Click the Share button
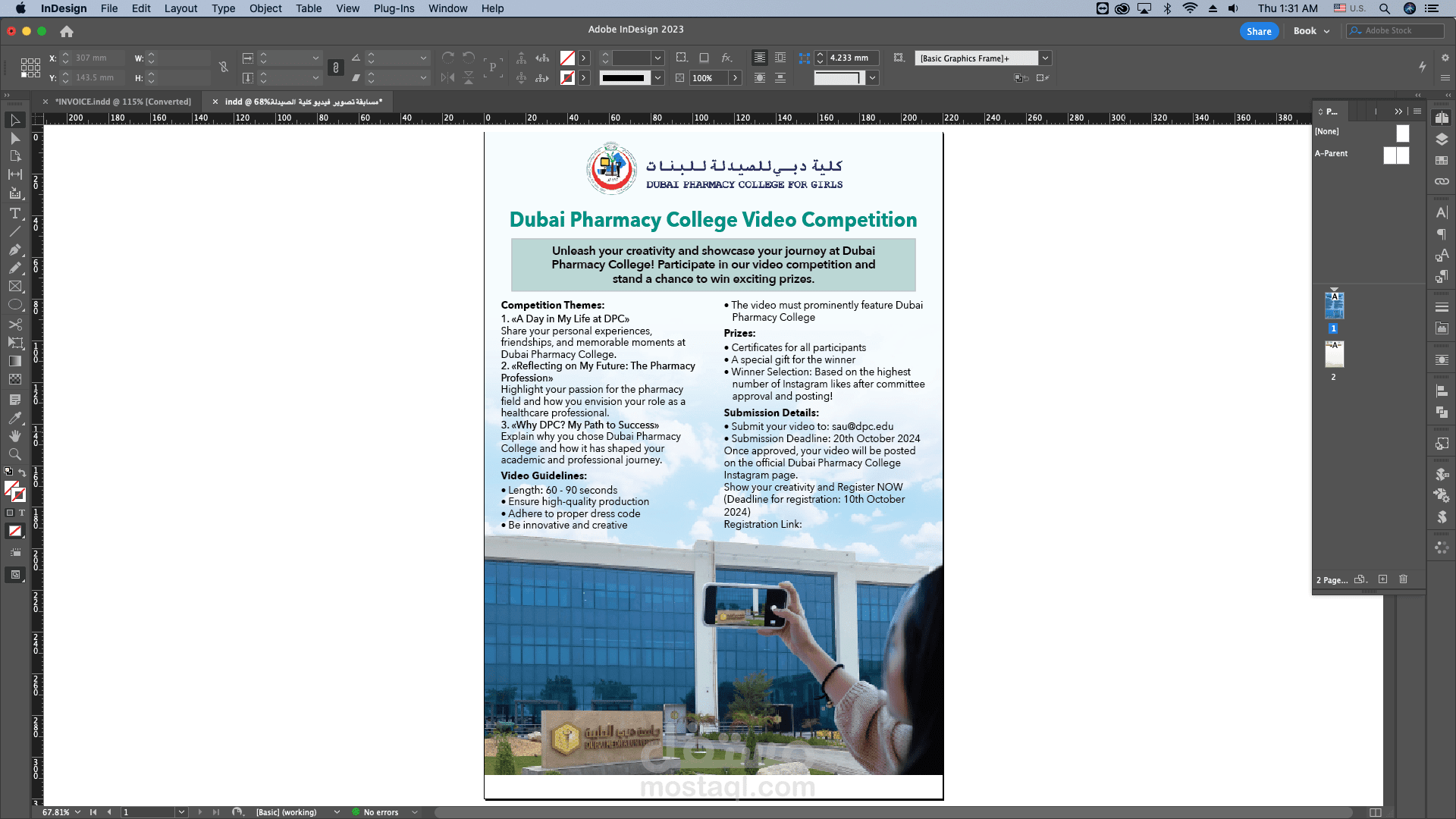Image resolution: width=1456 pixels, height=819 pixels. pyautogui.click(x=1259, y=31)
